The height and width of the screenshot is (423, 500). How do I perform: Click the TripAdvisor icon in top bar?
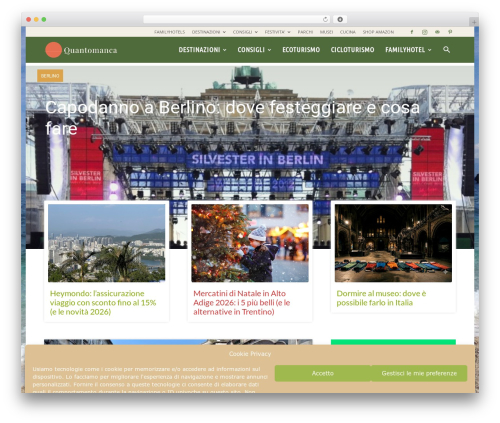(x=437, y=32)
